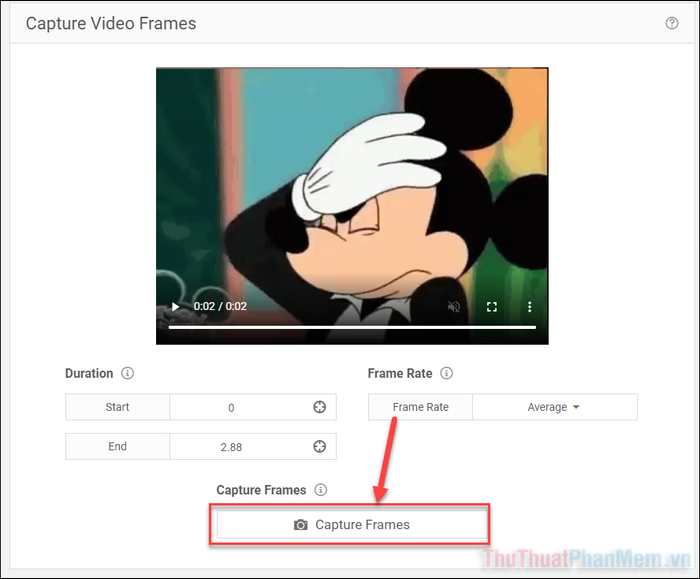Enter fullscreen mode on the video

pos(492,307)
